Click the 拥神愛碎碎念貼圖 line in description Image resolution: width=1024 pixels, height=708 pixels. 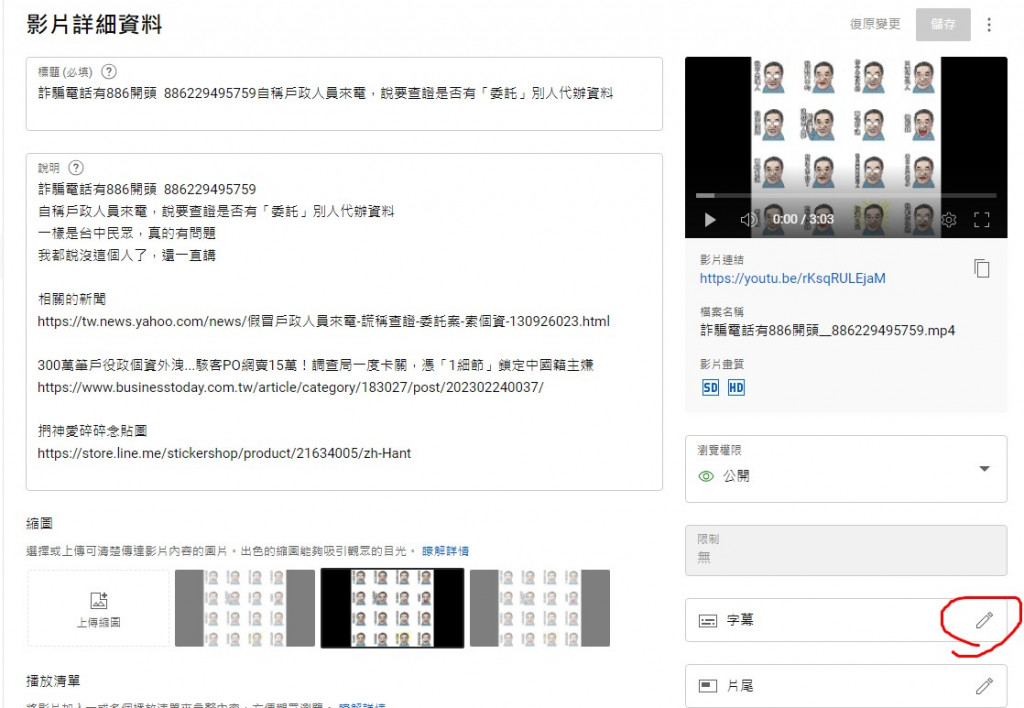click(92, 431)
